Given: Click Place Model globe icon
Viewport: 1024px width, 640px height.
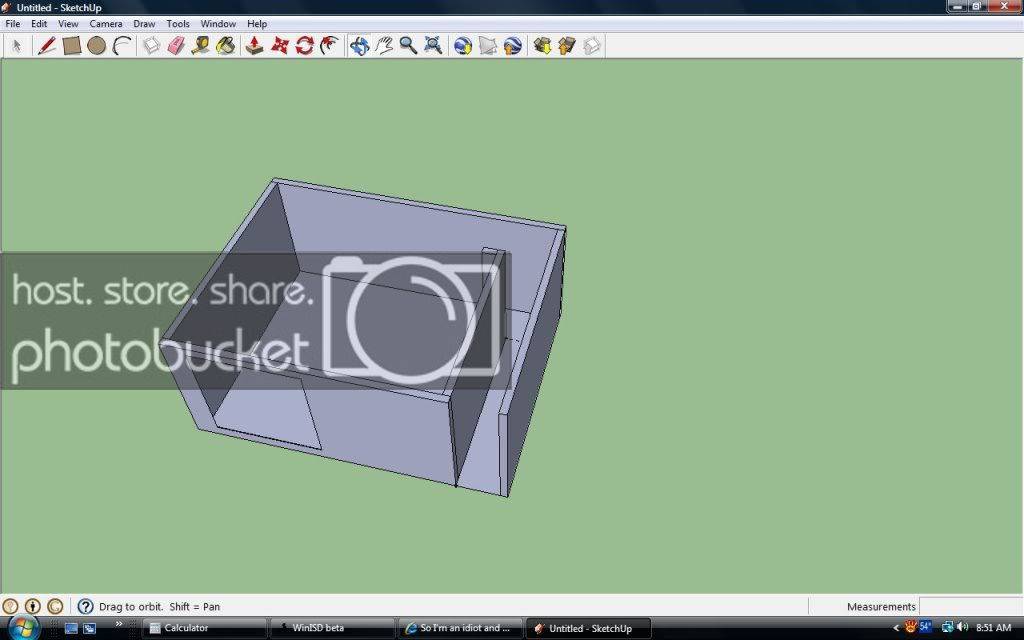Looking at the screenshot, I should 513,46.
